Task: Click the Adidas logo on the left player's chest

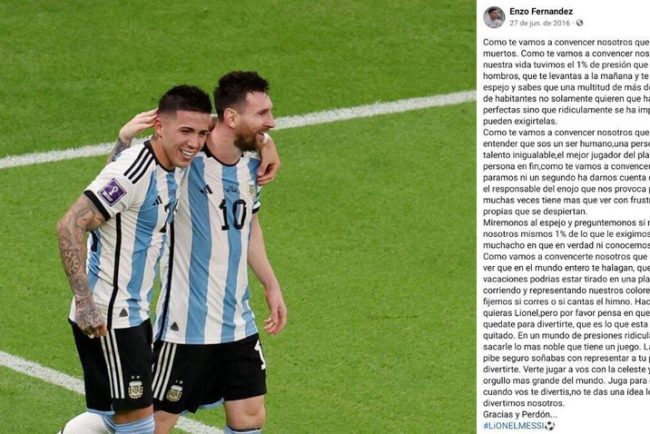Action: click(157, 201)
